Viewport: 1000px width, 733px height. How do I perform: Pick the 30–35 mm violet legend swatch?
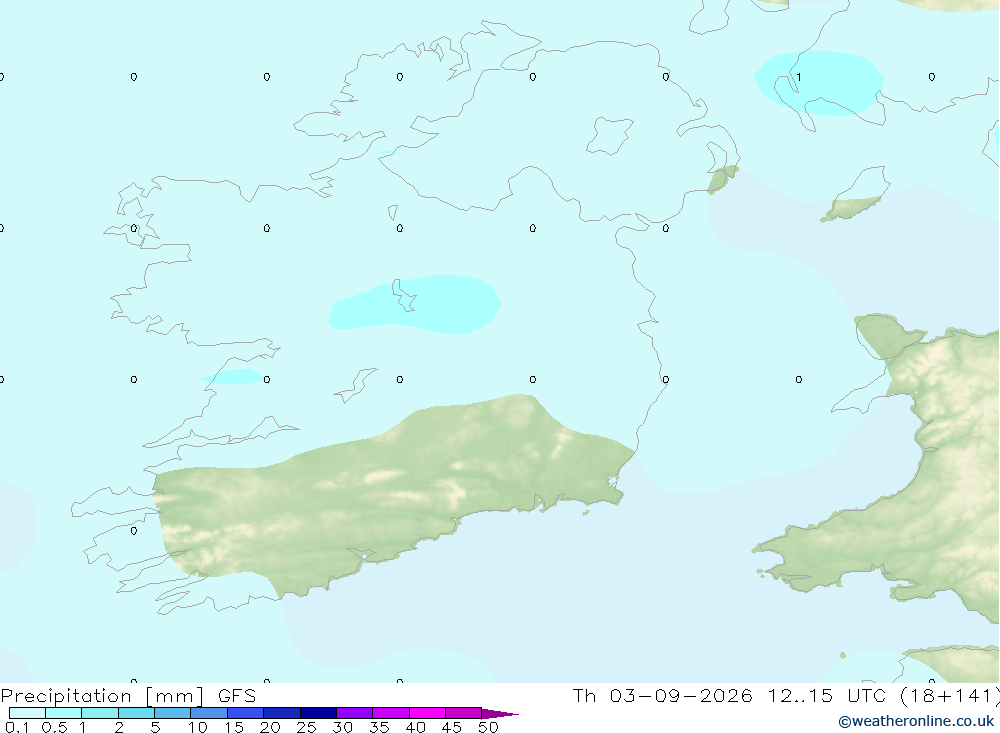354,713
